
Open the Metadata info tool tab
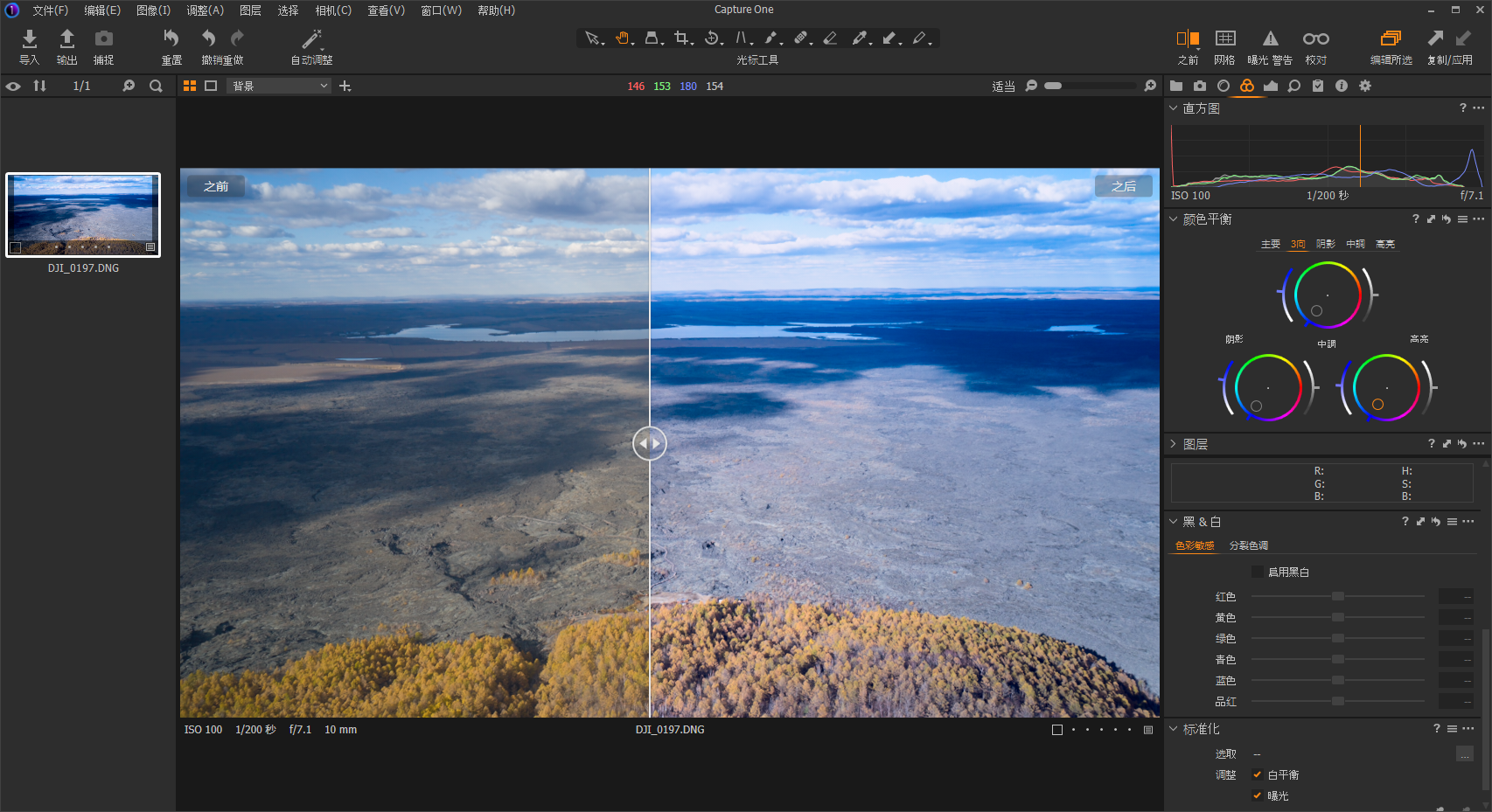pos(1342,86)
